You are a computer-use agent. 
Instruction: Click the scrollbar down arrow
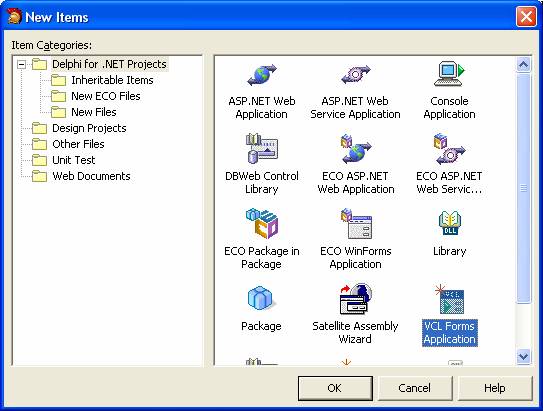point(523,356)
